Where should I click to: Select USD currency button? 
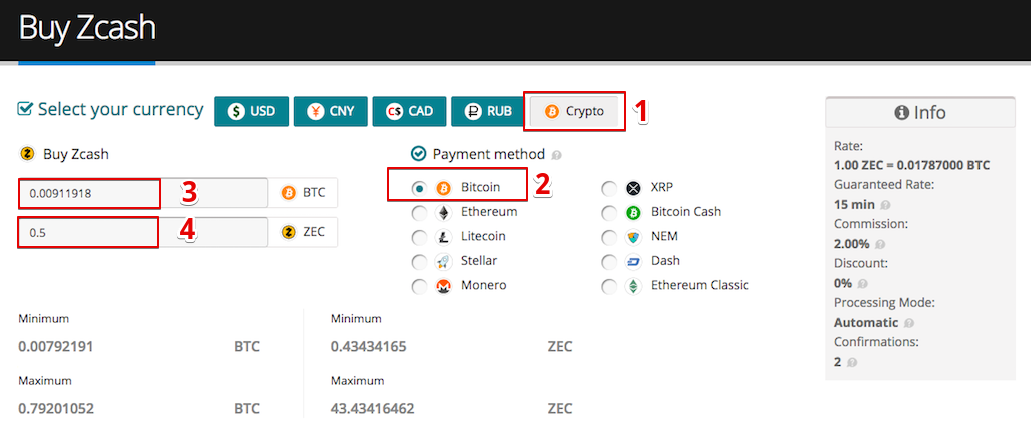[x=251, y=112]
